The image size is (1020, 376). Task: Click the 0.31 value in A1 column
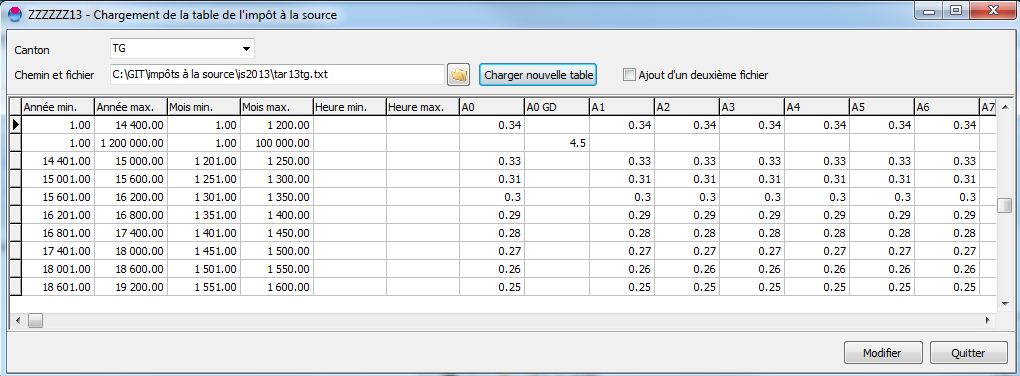point(621,179)
